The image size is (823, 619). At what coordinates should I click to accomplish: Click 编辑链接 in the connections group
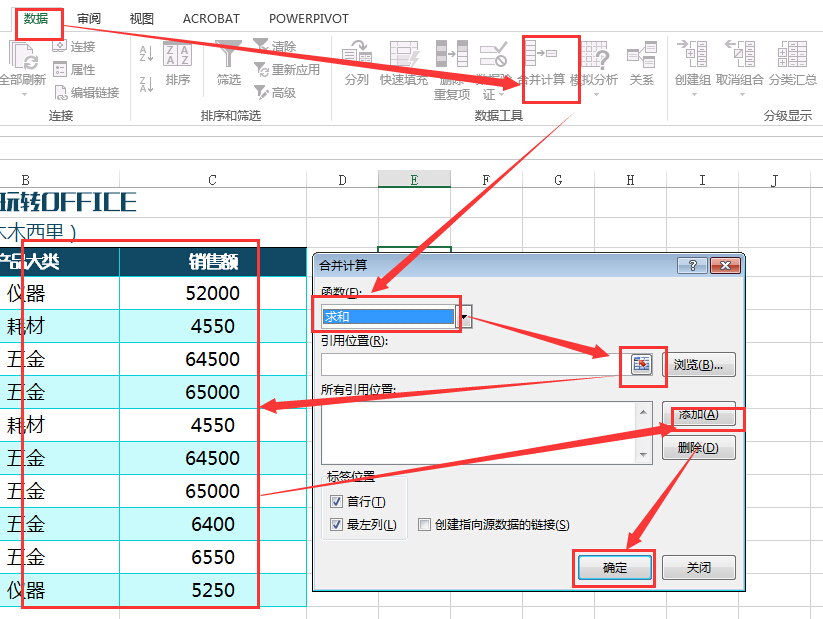tap(87, 92)
